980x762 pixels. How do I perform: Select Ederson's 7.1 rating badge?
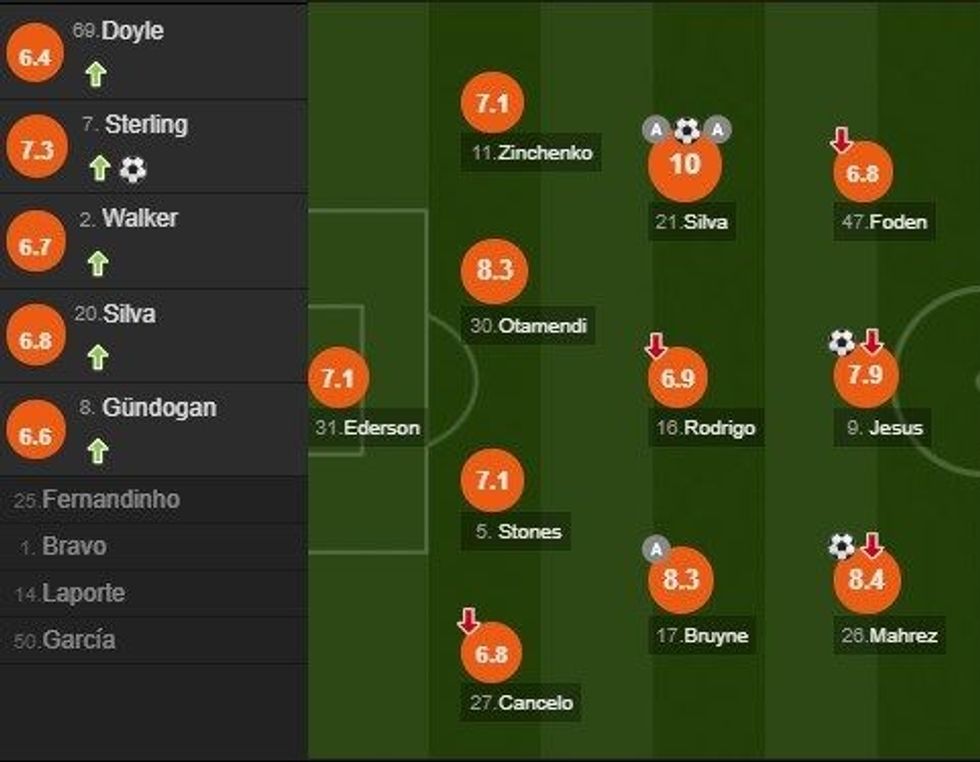coord(338,378)
